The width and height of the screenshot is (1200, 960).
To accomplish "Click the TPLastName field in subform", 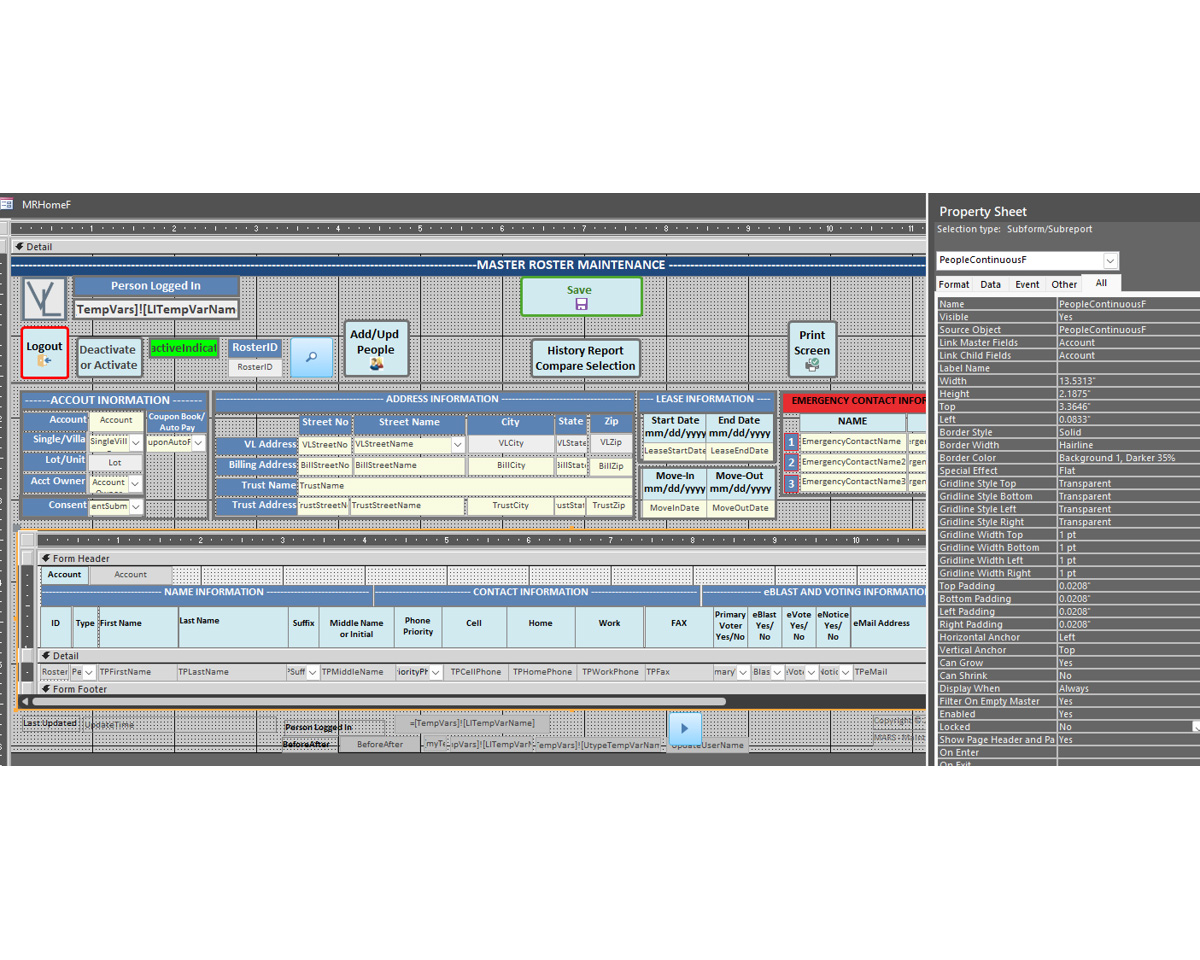I will (x=231, y=672).
